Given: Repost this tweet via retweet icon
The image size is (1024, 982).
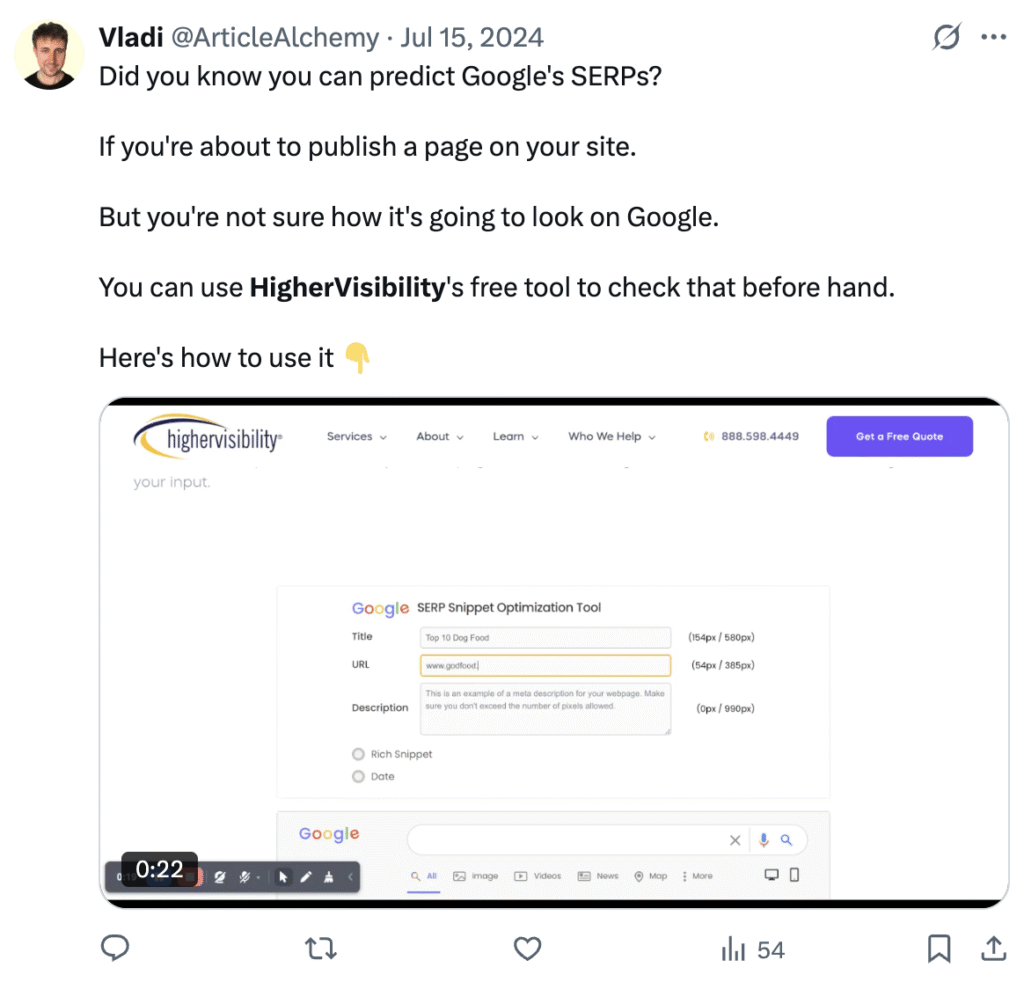Looking at the screenshot, I should 321,948.
